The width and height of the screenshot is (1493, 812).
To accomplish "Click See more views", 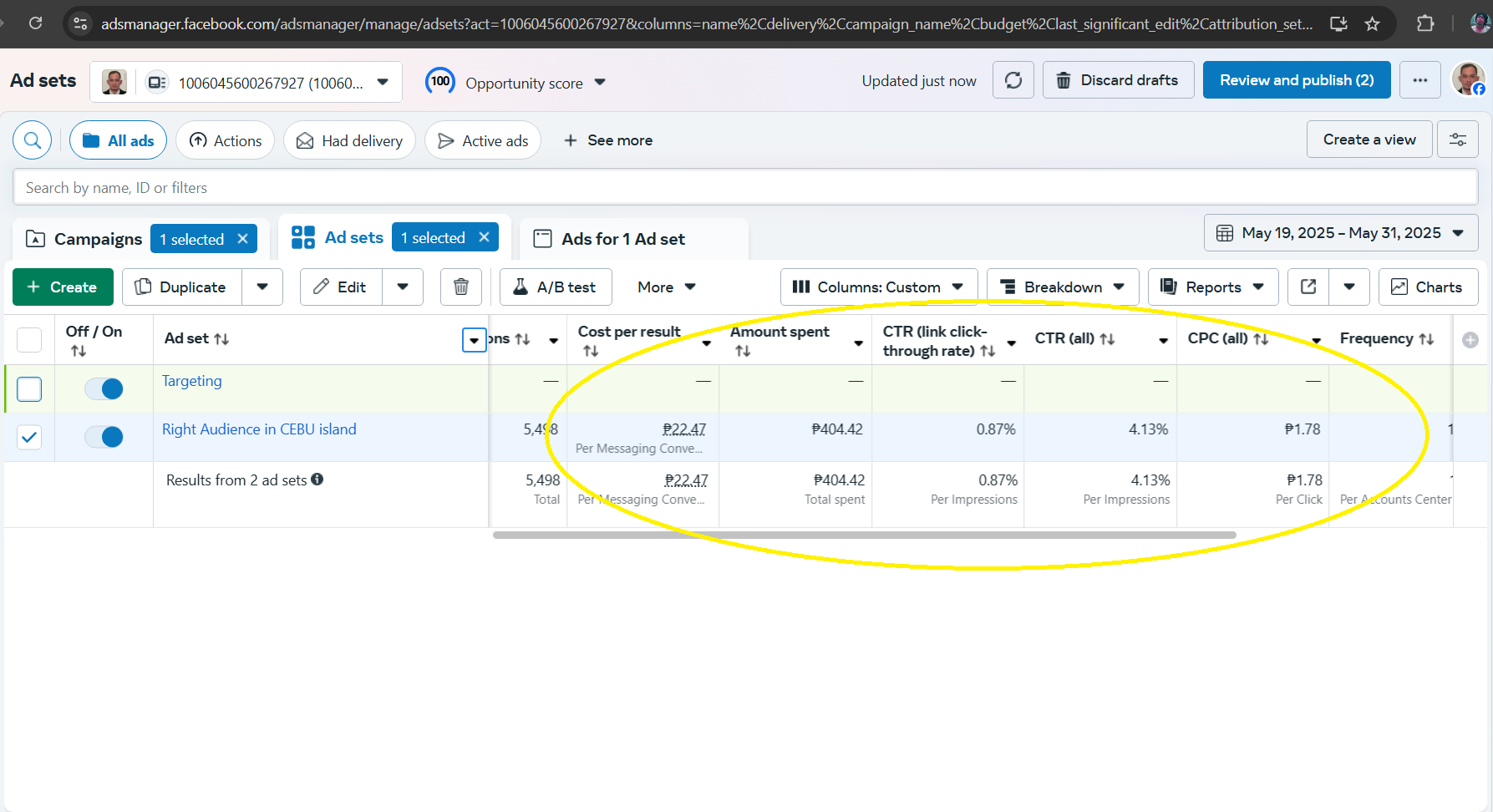I will click(607, 140).
